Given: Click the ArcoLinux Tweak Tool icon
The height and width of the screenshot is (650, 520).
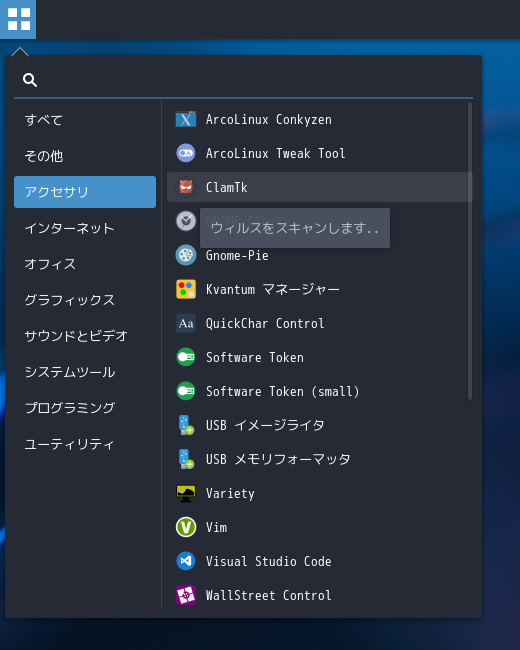Looking at the screenshot, I should point(186,153).
